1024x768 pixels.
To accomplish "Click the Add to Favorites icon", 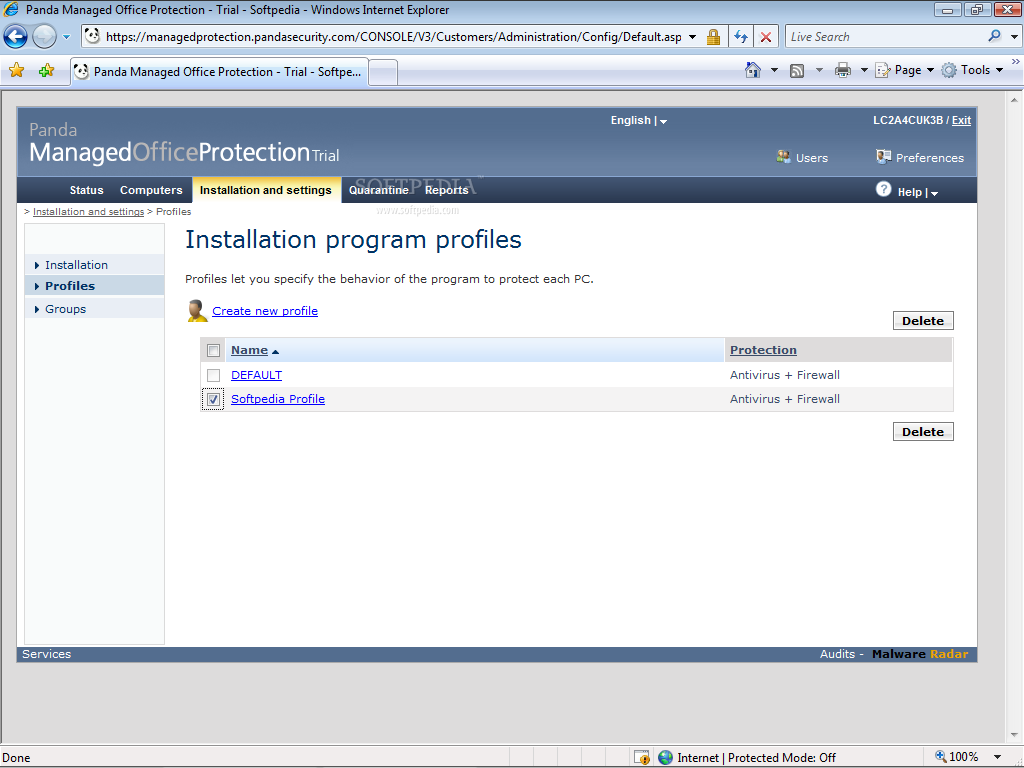I will (46, 71).
